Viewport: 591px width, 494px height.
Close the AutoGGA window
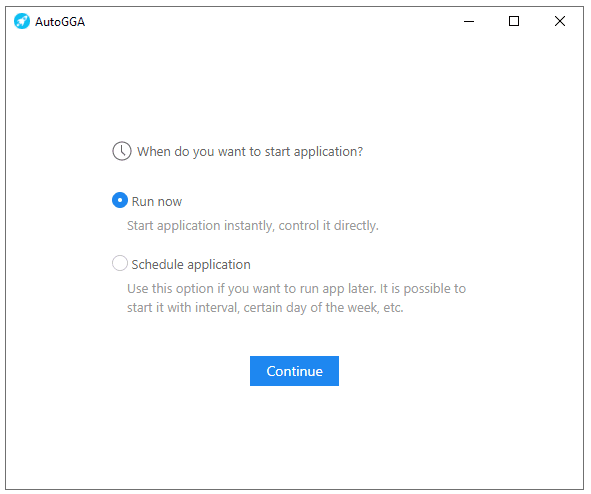(x=560, y=21)
